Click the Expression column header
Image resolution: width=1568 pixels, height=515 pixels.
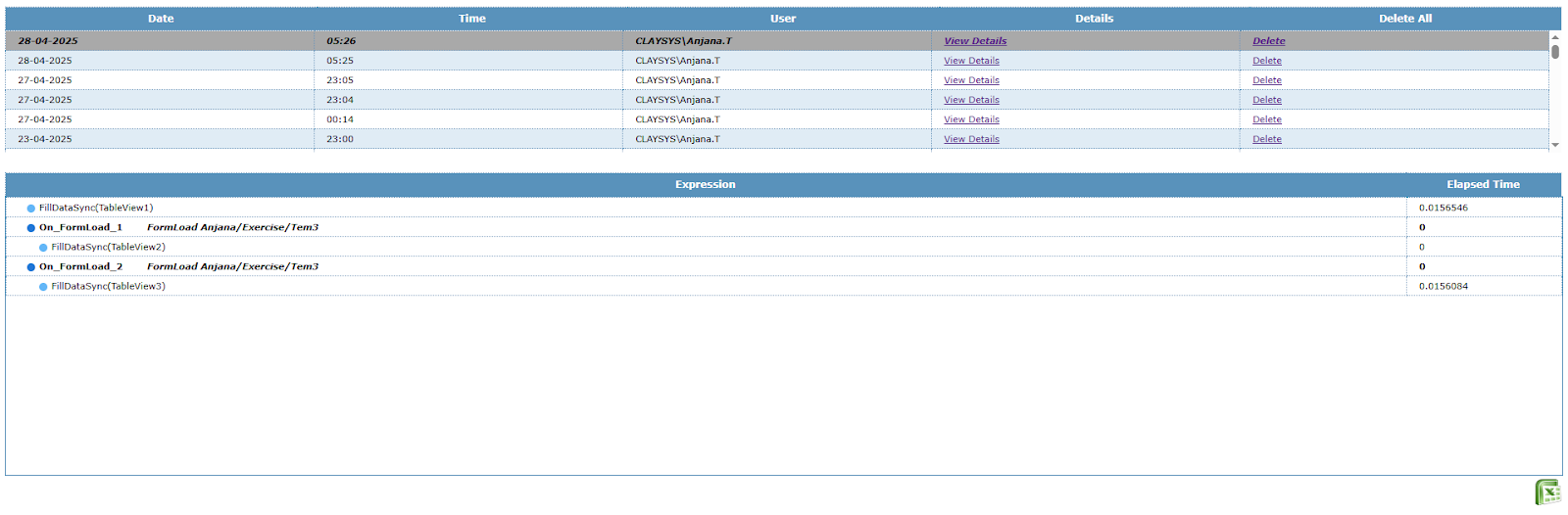[x=705, y=184]
